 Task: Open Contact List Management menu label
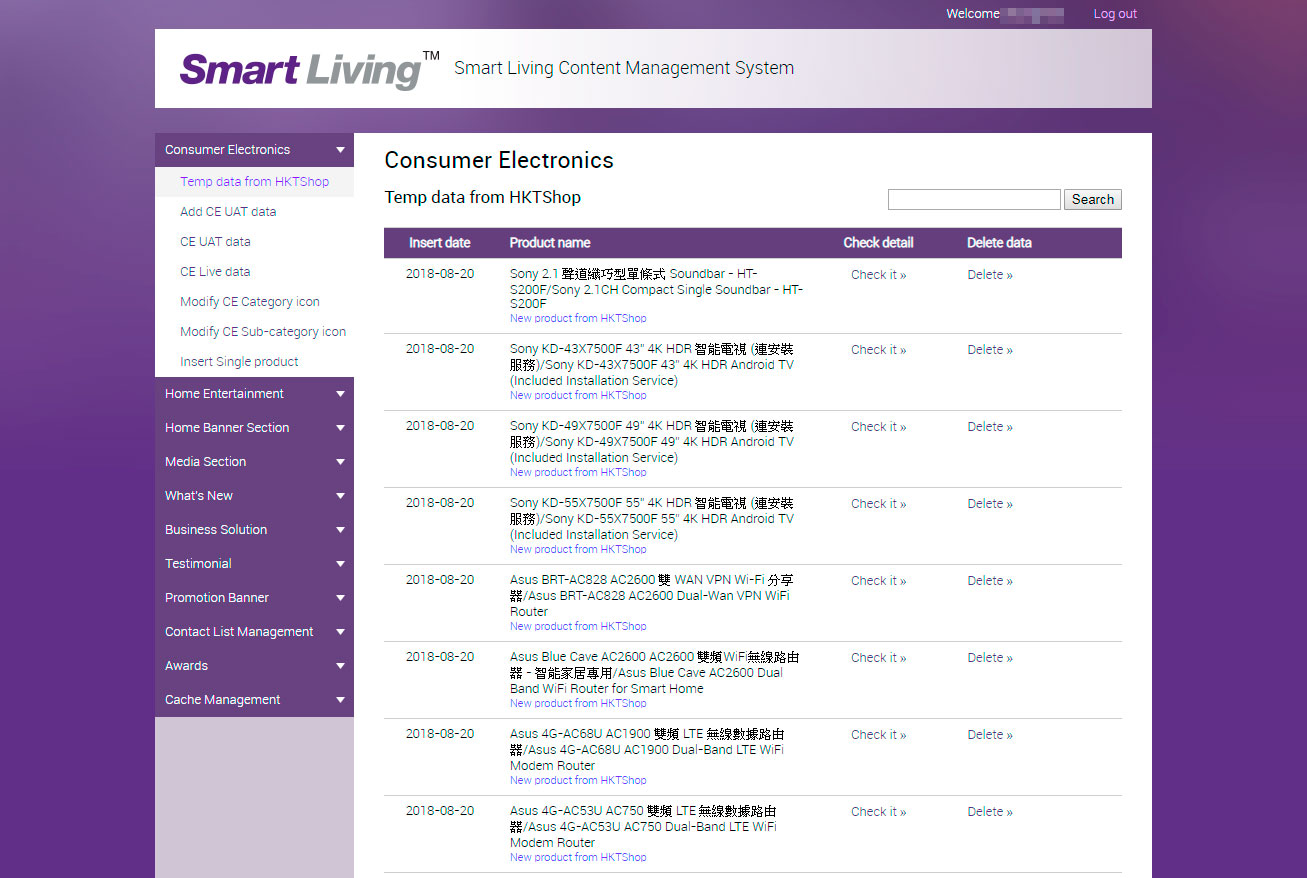(239, 632)
